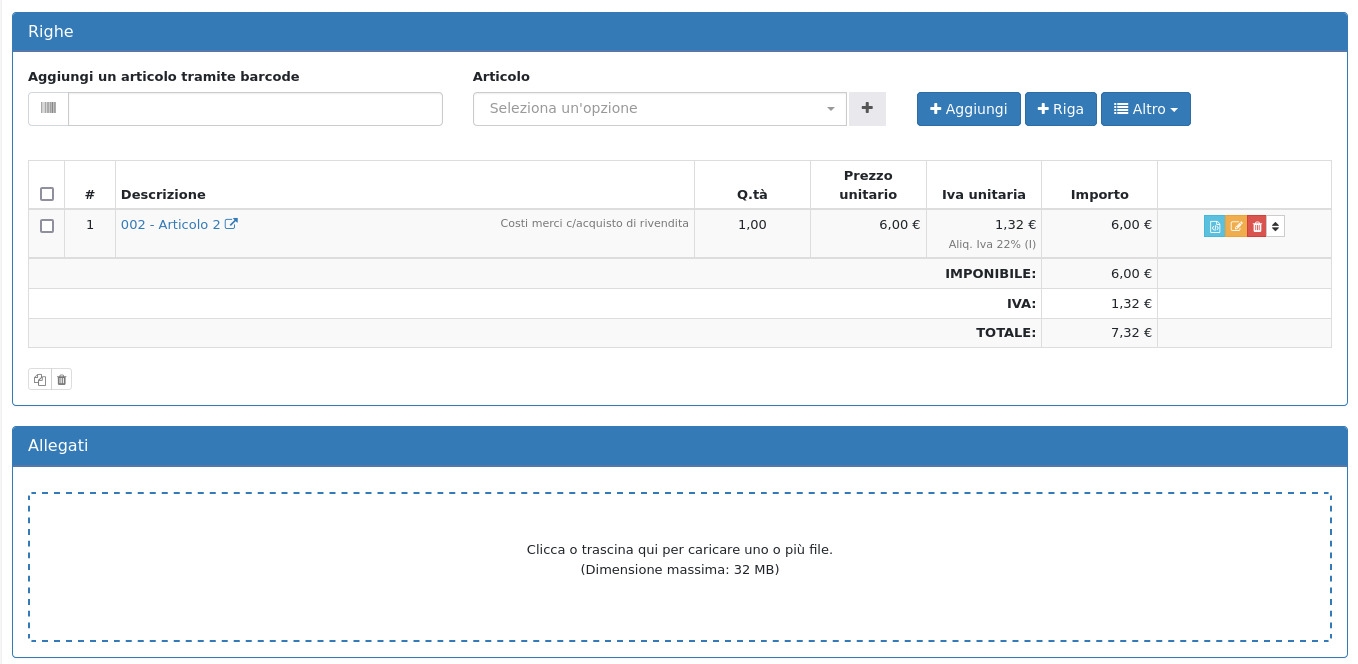Click the Allegati panel header
The height and width of the screenshot is (664, 1358).
pyautogui.click(x=679, y=446)
